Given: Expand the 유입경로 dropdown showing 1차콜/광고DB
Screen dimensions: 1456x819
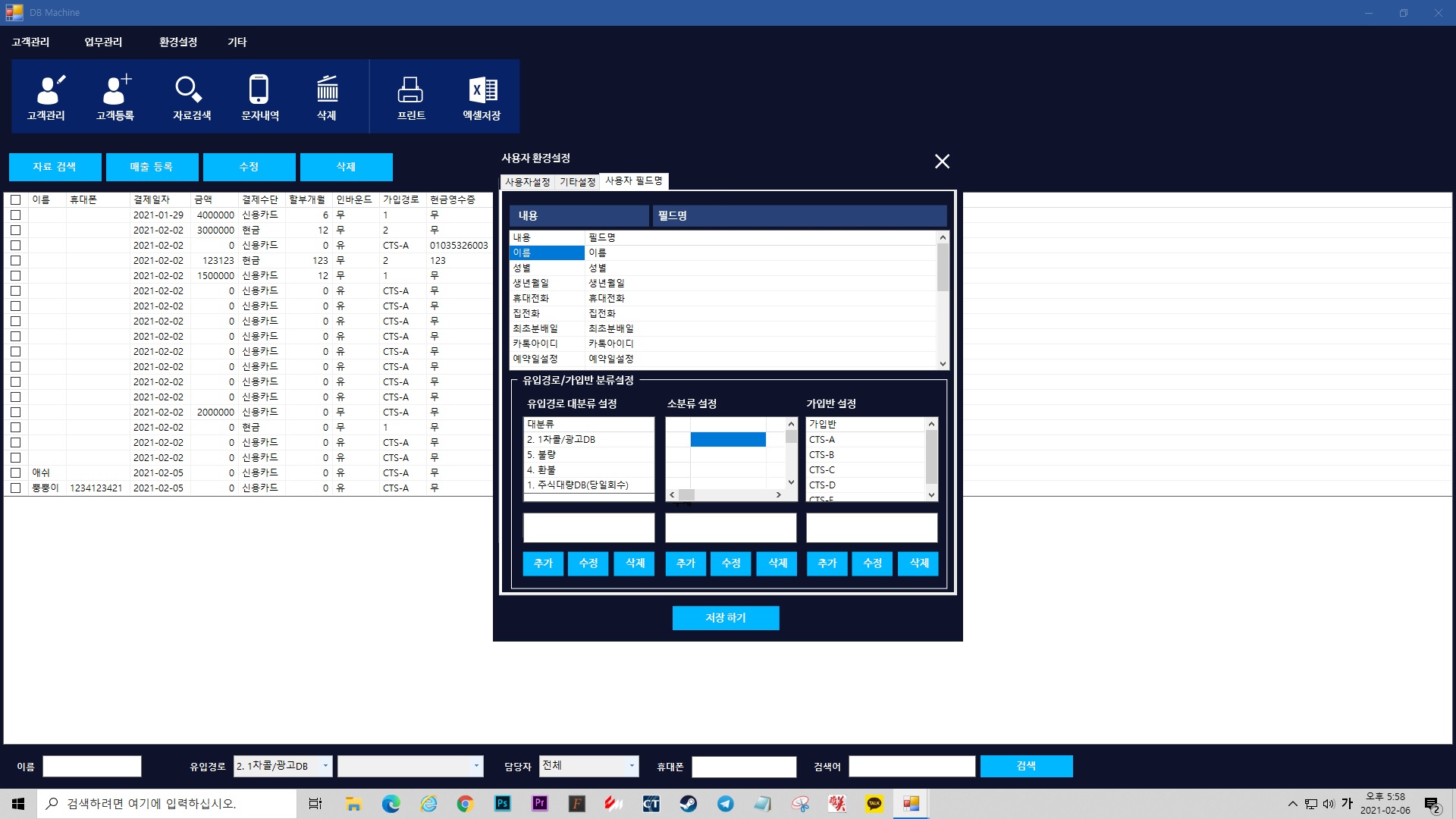Looking at the screenshot, I should coord(325,766).
